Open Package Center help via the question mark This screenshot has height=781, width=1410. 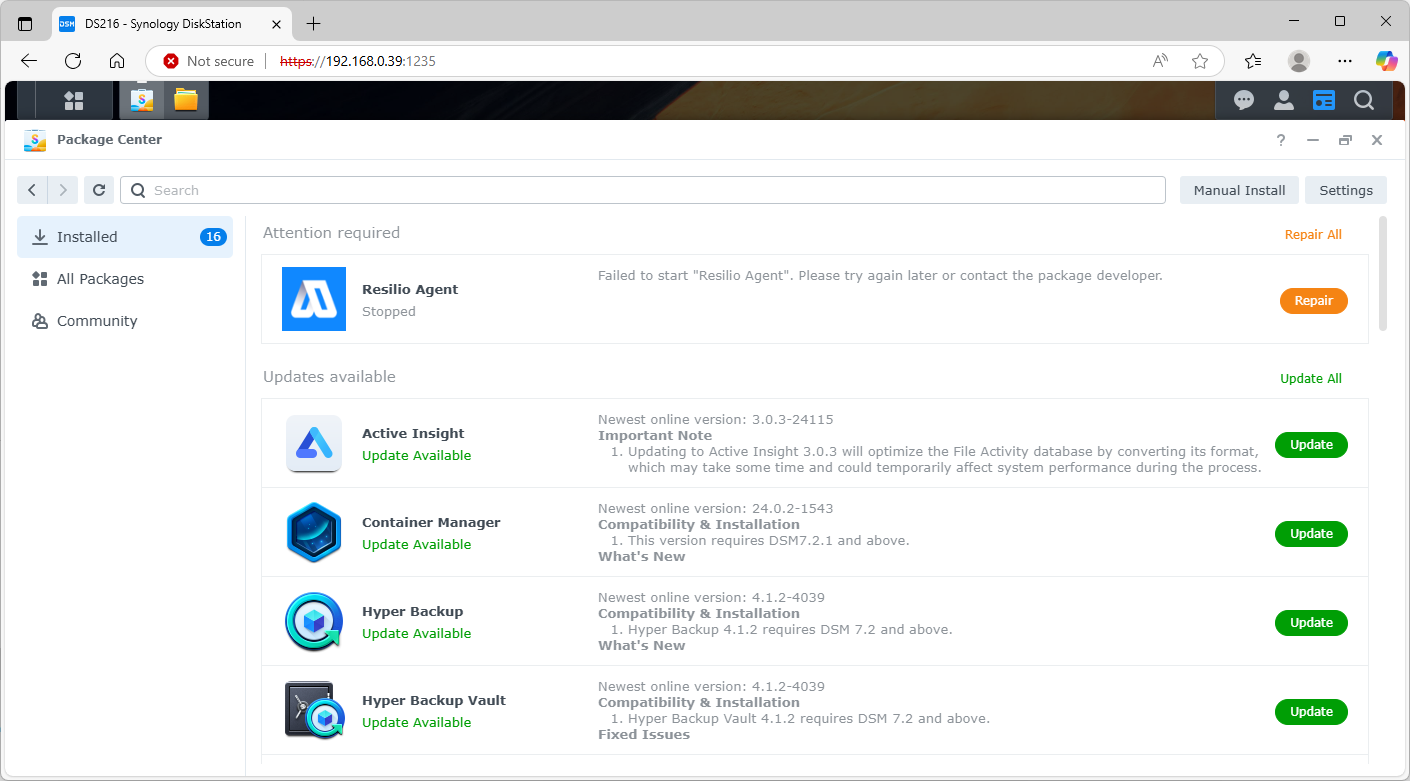[x=1281, y=140]
